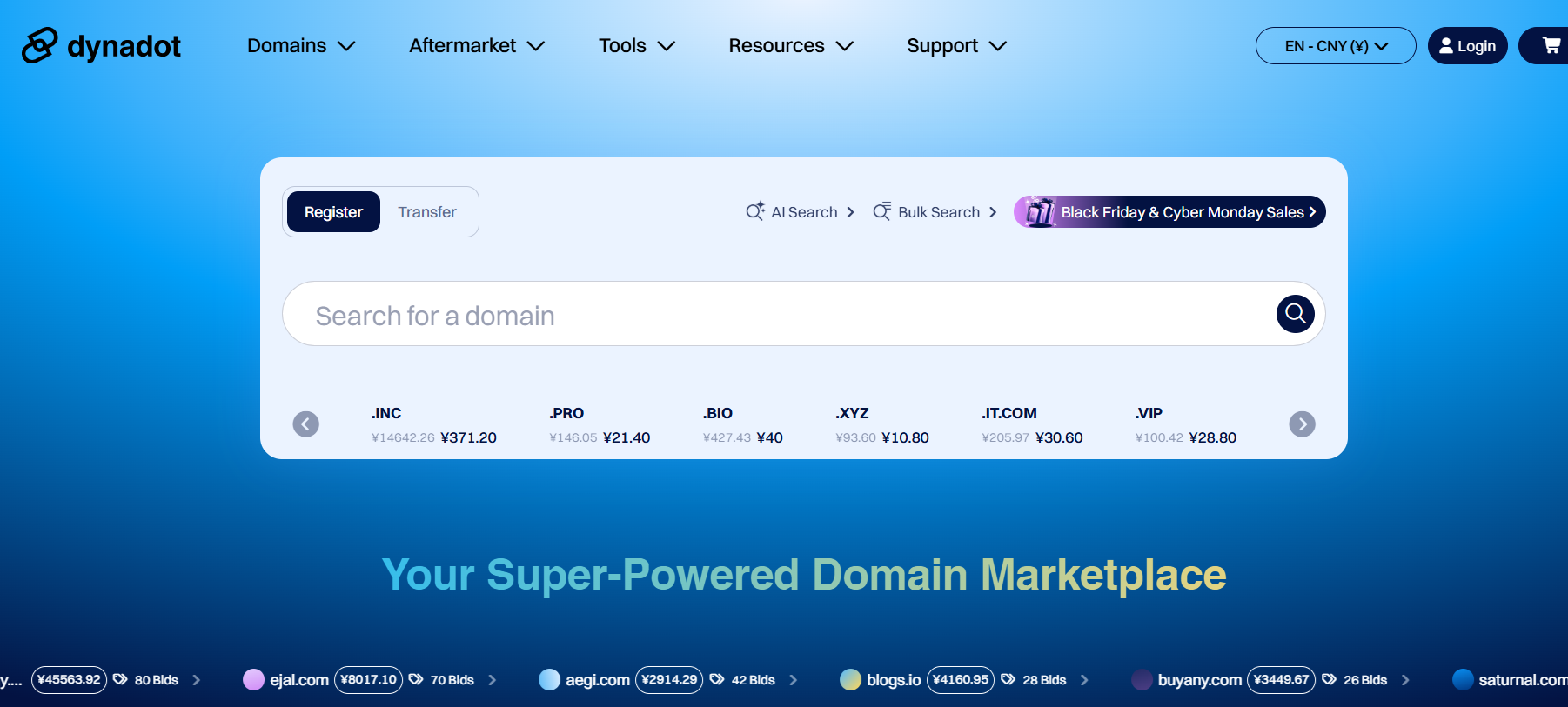
Task: Open the Tools menu
Action: [636, 45]
